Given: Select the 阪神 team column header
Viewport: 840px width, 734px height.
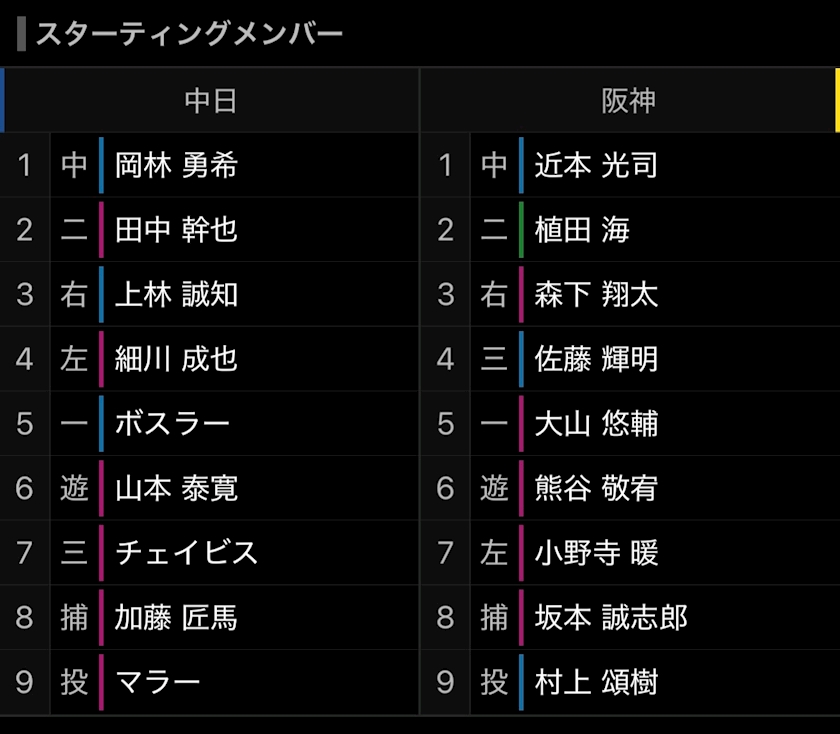Looking at the screenshot, I should tap(629, 101).
